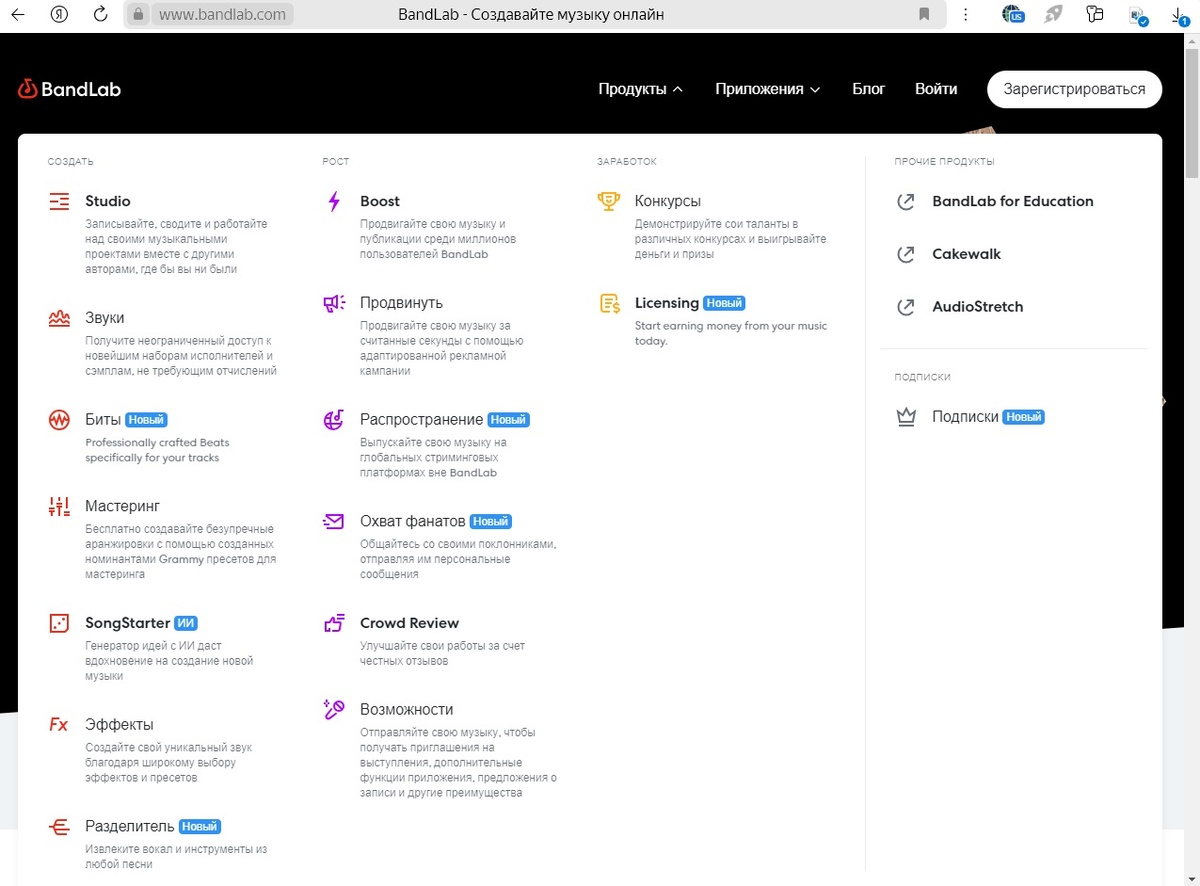The height and width of the screenshot is (886, 1200).
Task: Click Войти to log in
Action: (936, 89)
